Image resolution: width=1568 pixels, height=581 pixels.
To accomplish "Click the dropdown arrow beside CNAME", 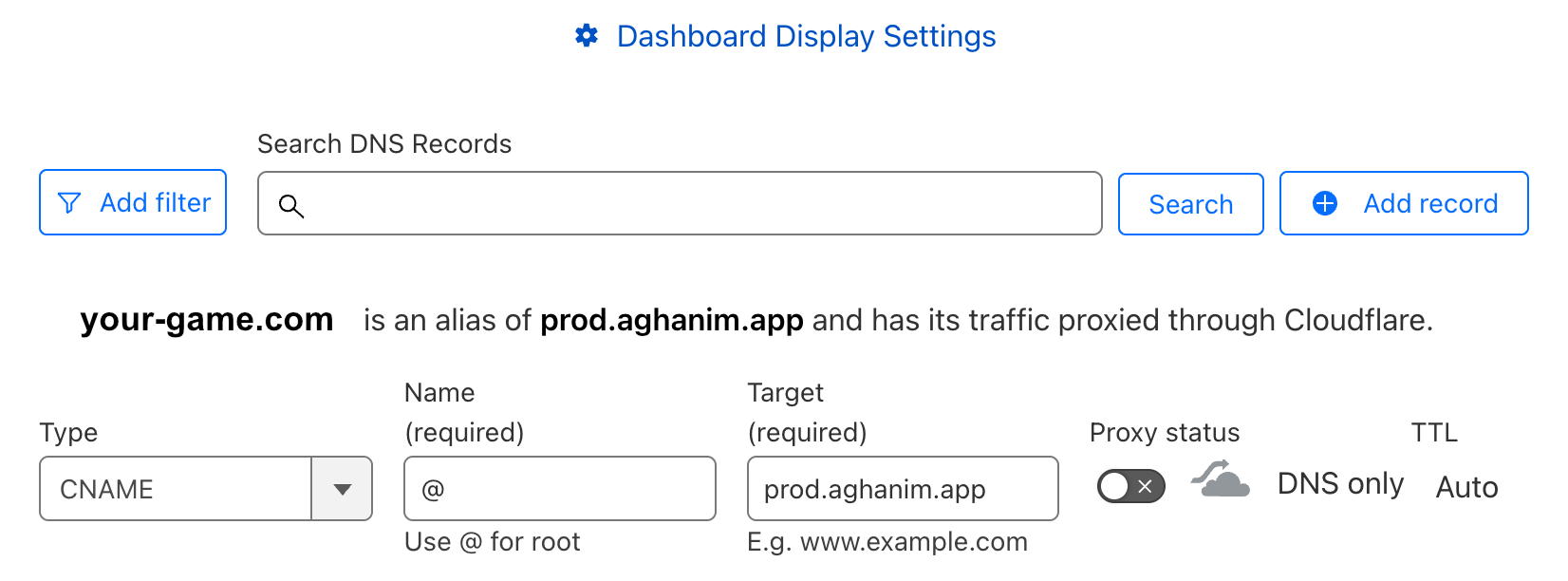I will click(x=342, y=489).
